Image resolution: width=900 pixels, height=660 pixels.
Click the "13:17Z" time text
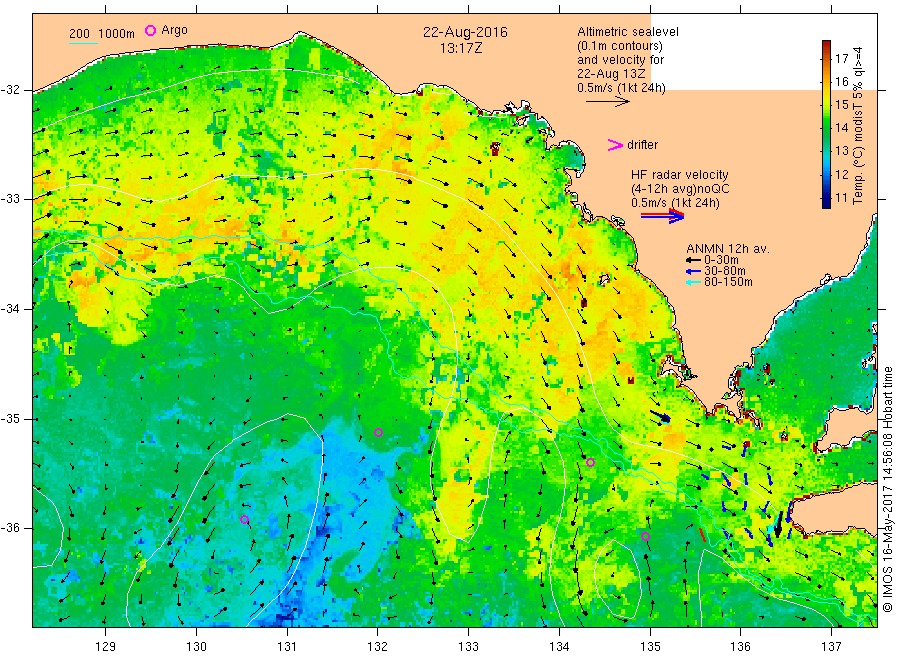[461, 49]
